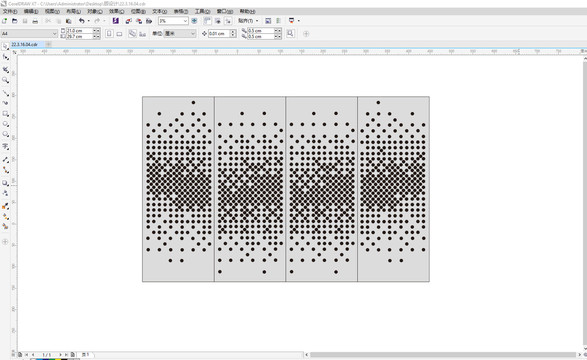
Task: Switch page to landscape orientation
Action: [x=119, y=34]
